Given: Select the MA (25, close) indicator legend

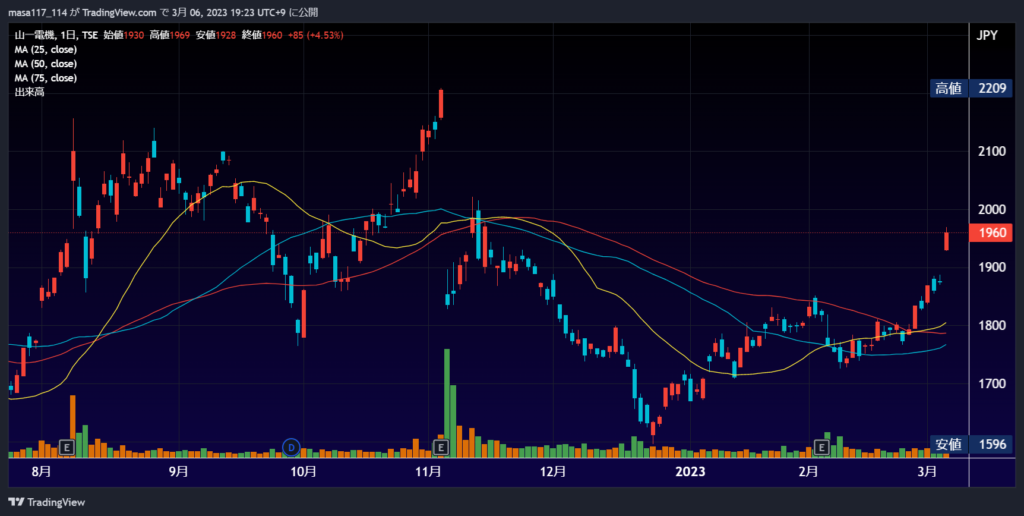Looking at the screenshot, I should coord(46,50).
